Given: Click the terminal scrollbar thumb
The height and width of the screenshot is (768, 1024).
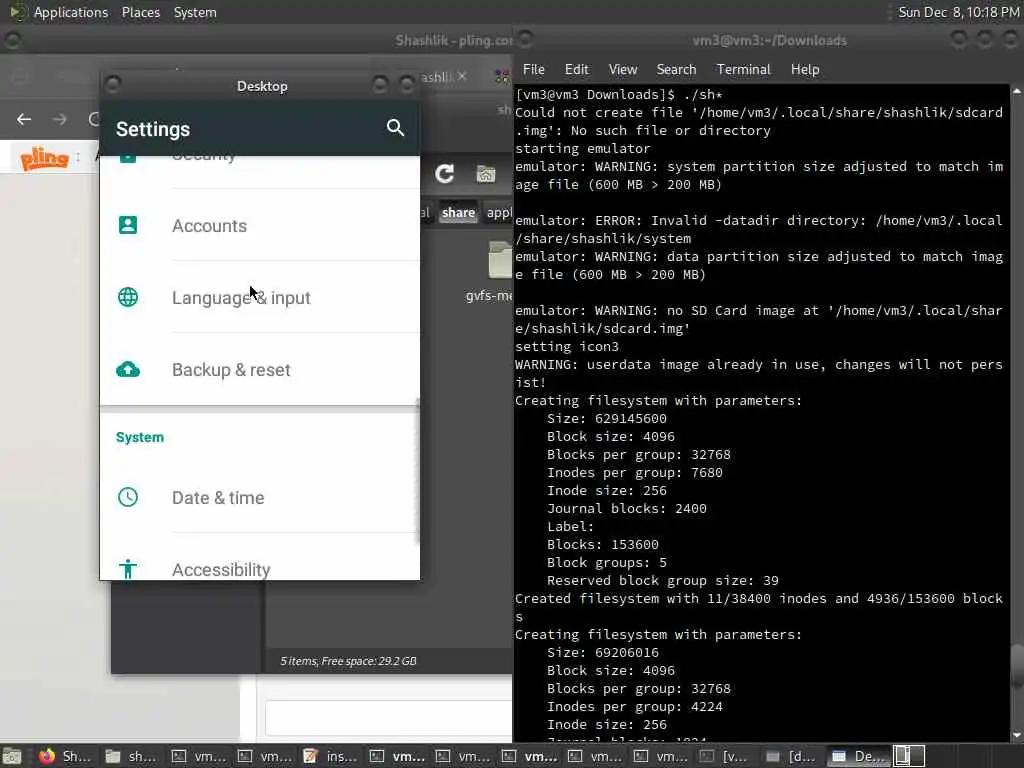Looking at the screenshot, I should click(1017, 666).
